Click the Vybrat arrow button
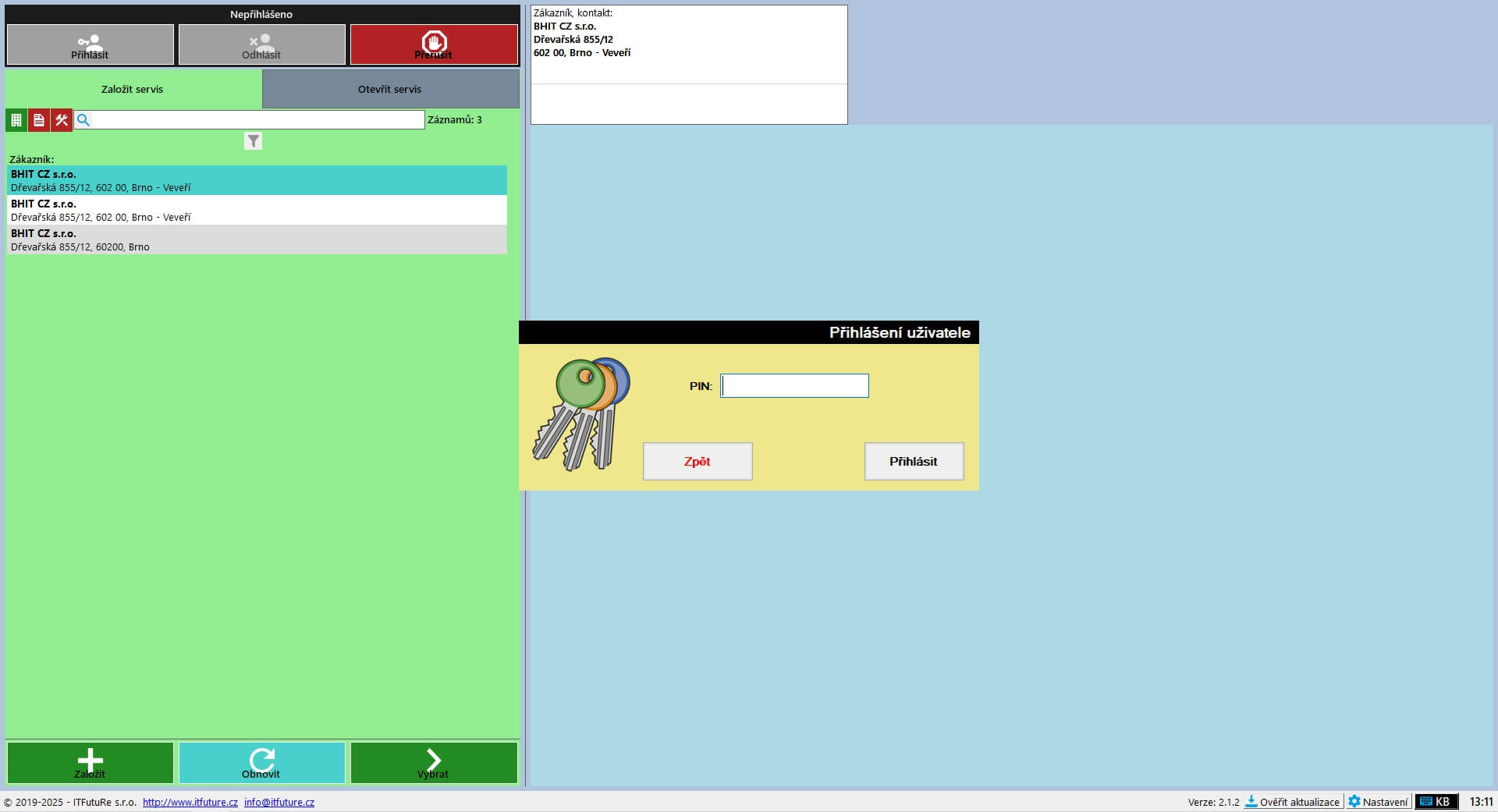Viewport: 1498px width, 812px height. click(x=434, y=763)
